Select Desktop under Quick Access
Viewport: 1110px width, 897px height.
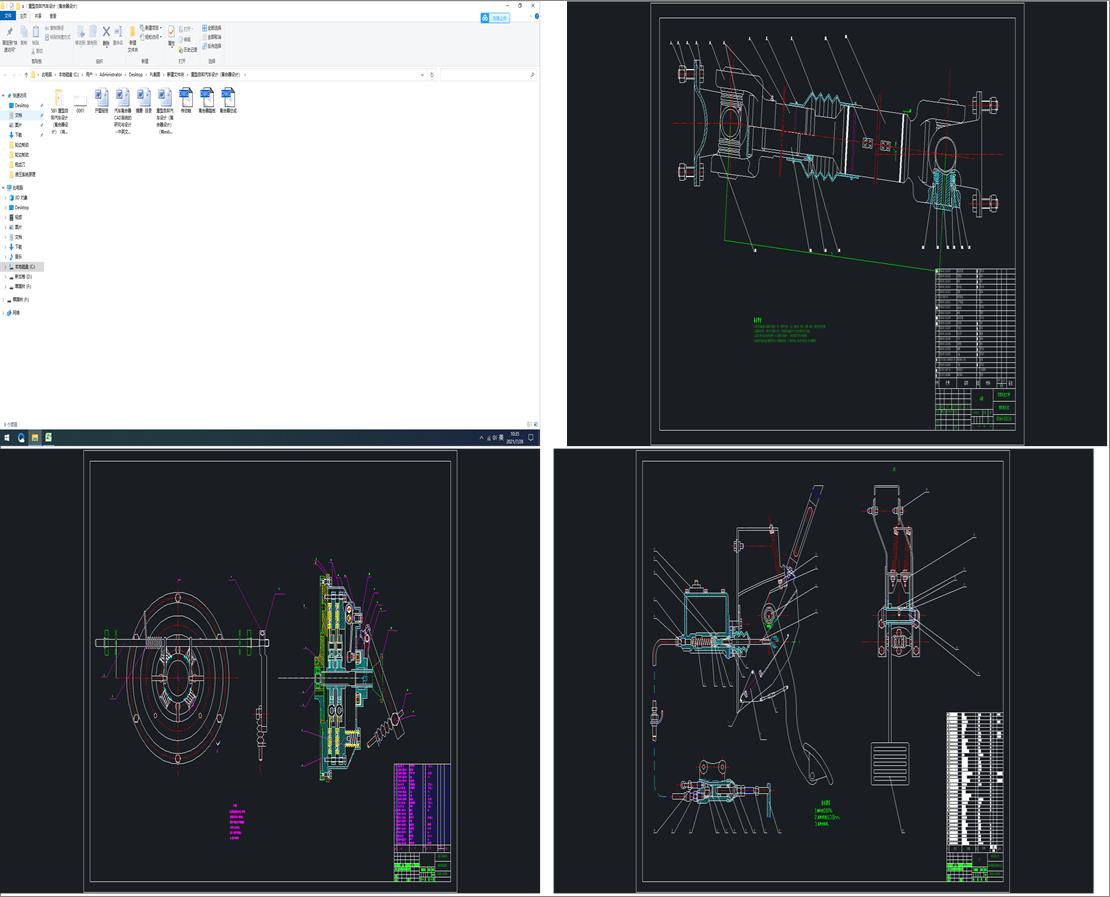(21, 105)
